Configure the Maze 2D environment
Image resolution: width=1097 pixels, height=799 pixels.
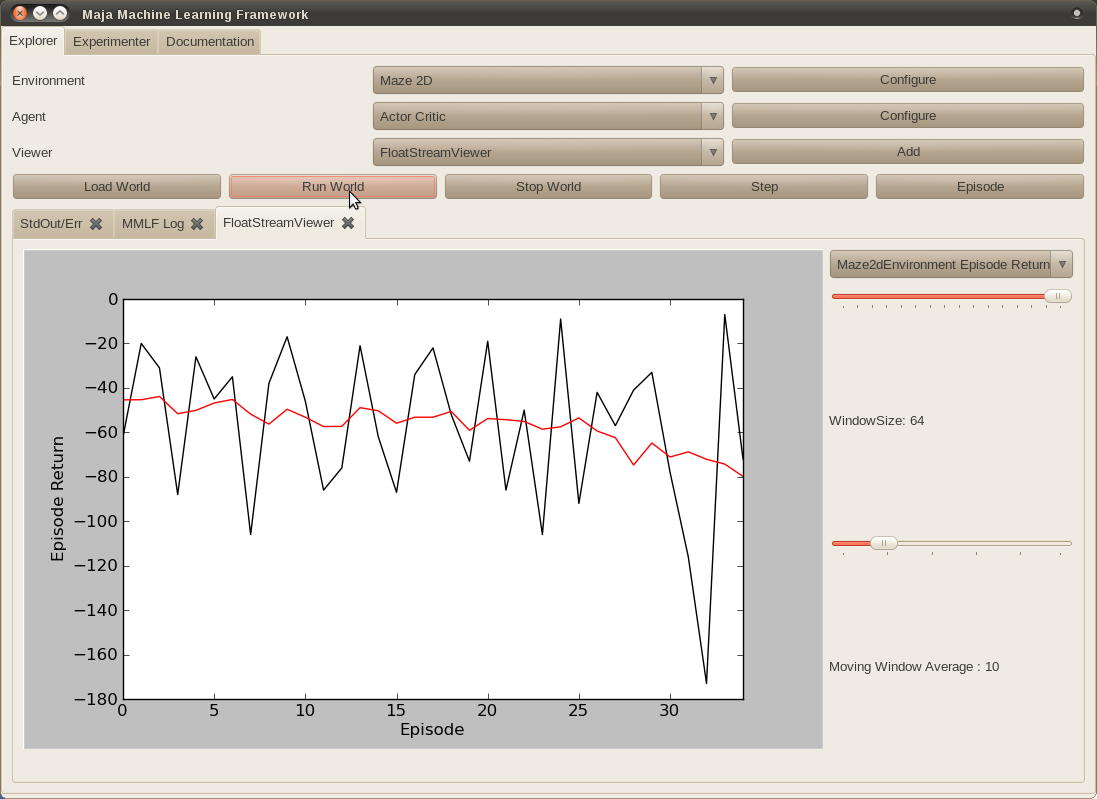[907, 80]
